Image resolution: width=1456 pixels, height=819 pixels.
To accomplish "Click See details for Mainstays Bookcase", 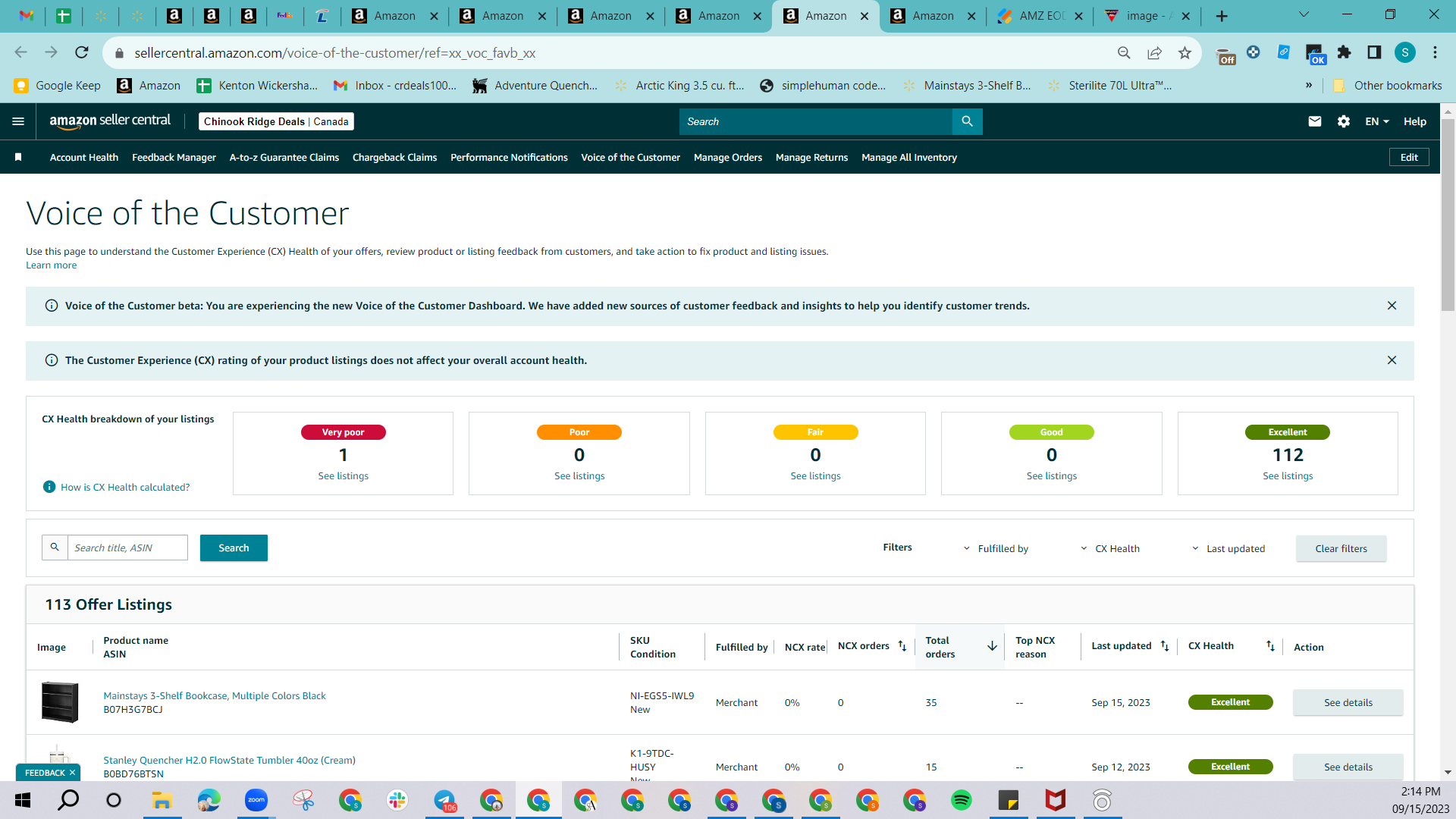I will 1348,702.
